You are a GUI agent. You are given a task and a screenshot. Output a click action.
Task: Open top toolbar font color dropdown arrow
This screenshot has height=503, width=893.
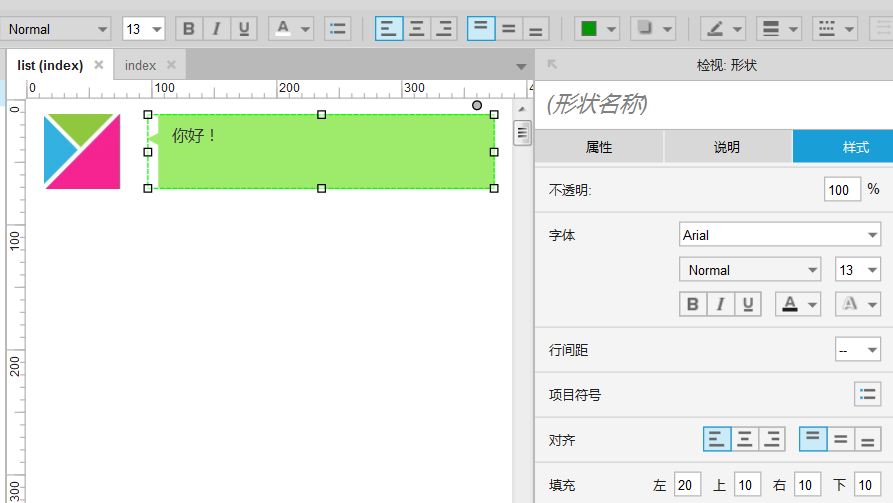click(305, 30)
